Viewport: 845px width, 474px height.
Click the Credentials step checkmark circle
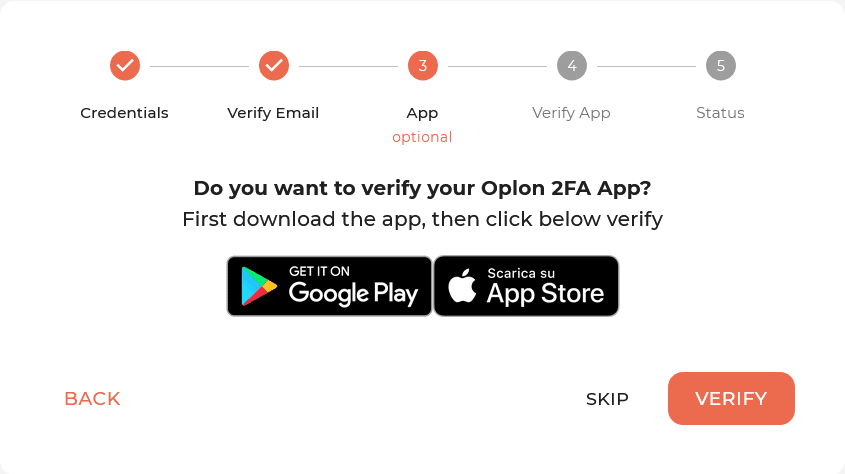tap(125, 66)
